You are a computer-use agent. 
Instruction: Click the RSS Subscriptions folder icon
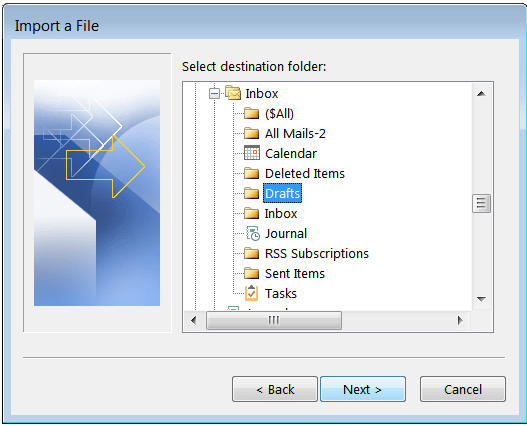click(x=251, y=254)
